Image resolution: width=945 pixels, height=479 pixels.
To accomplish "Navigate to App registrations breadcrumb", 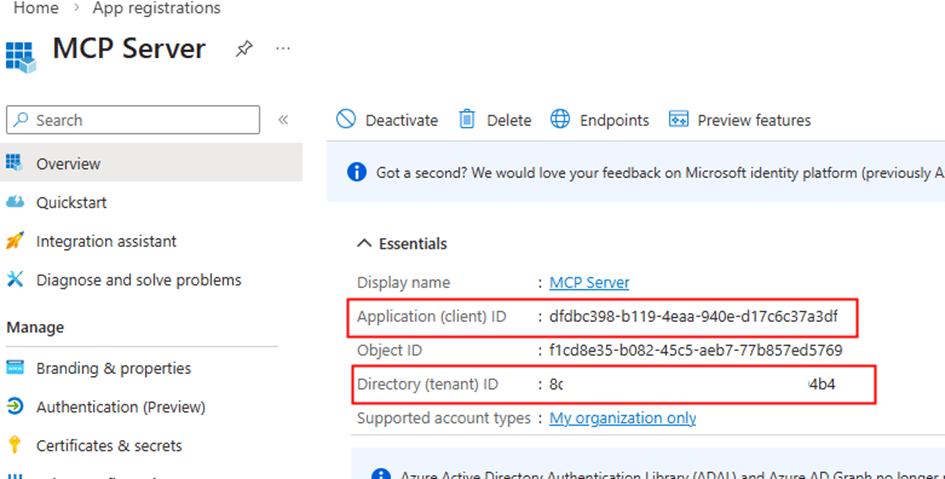I will coord(156,9).
